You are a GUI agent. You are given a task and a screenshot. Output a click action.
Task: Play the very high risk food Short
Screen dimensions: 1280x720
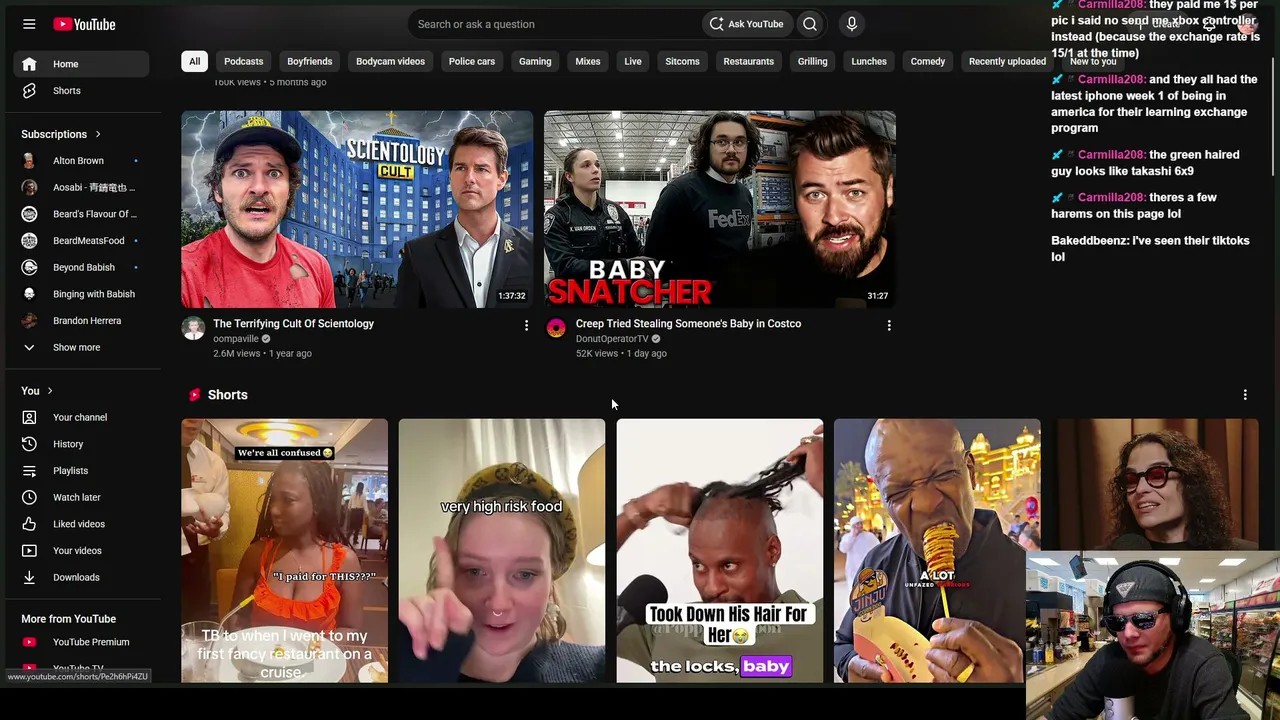point(502,551)
